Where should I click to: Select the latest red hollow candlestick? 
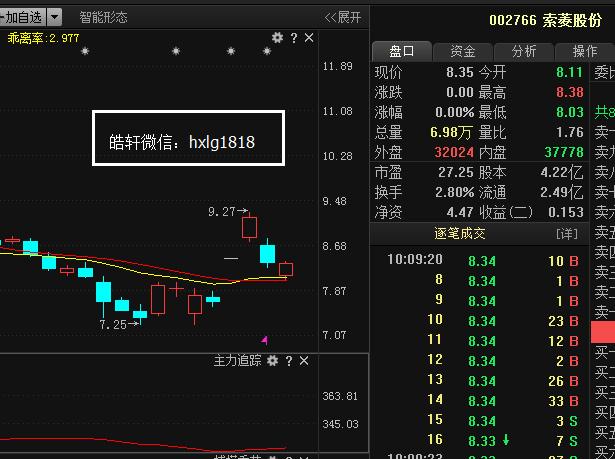tap(286, 270)
